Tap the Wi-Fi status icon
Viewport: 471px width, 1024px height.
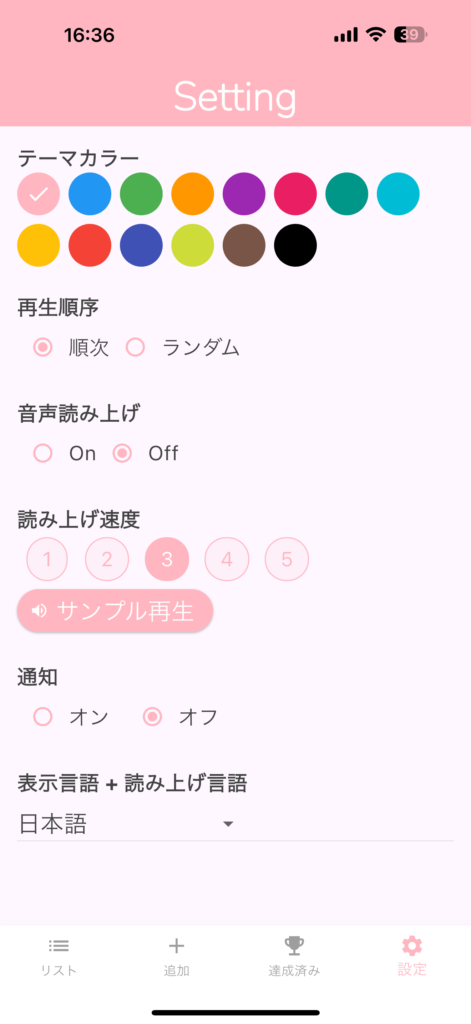pyautogui.click(x=376, y=34)
